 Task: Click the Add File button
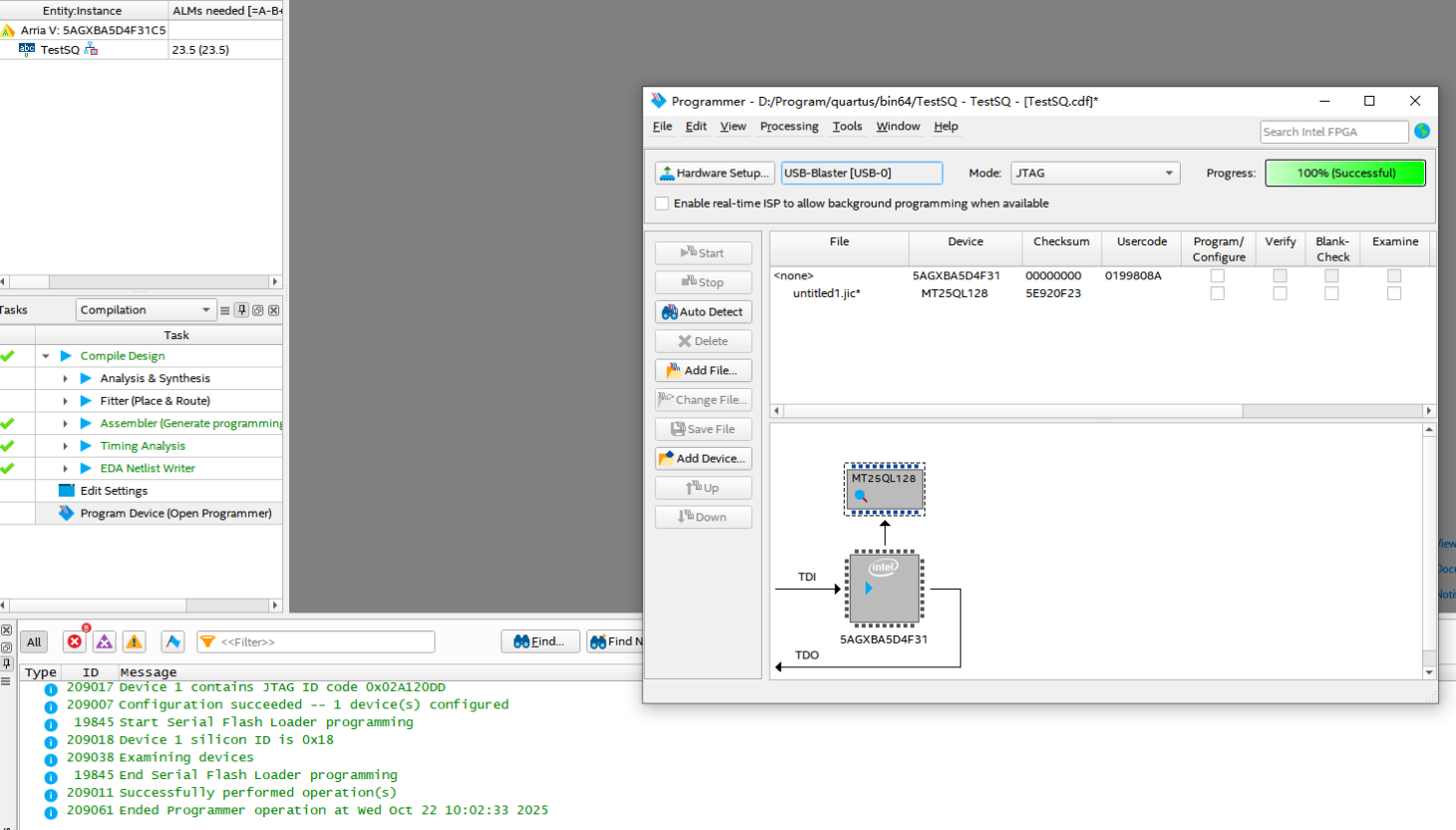(703, 370)
